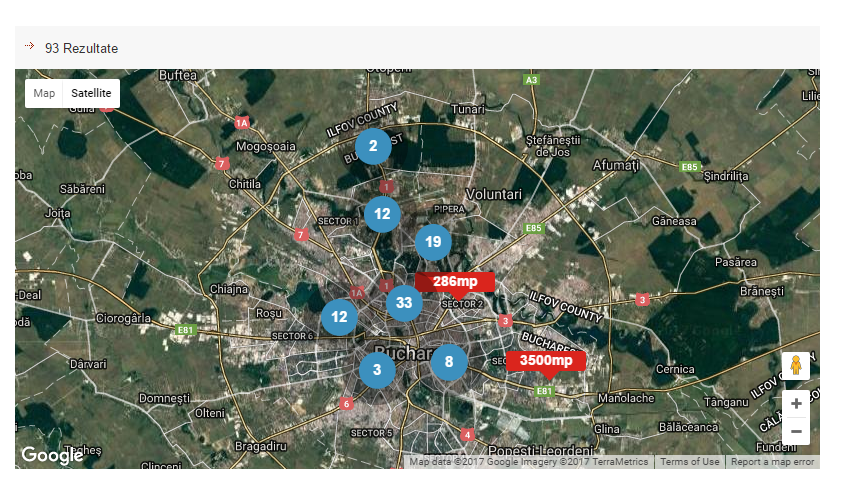
Task: Open Report a map error link
Action: pyautogui.click(x=772, y=462)
